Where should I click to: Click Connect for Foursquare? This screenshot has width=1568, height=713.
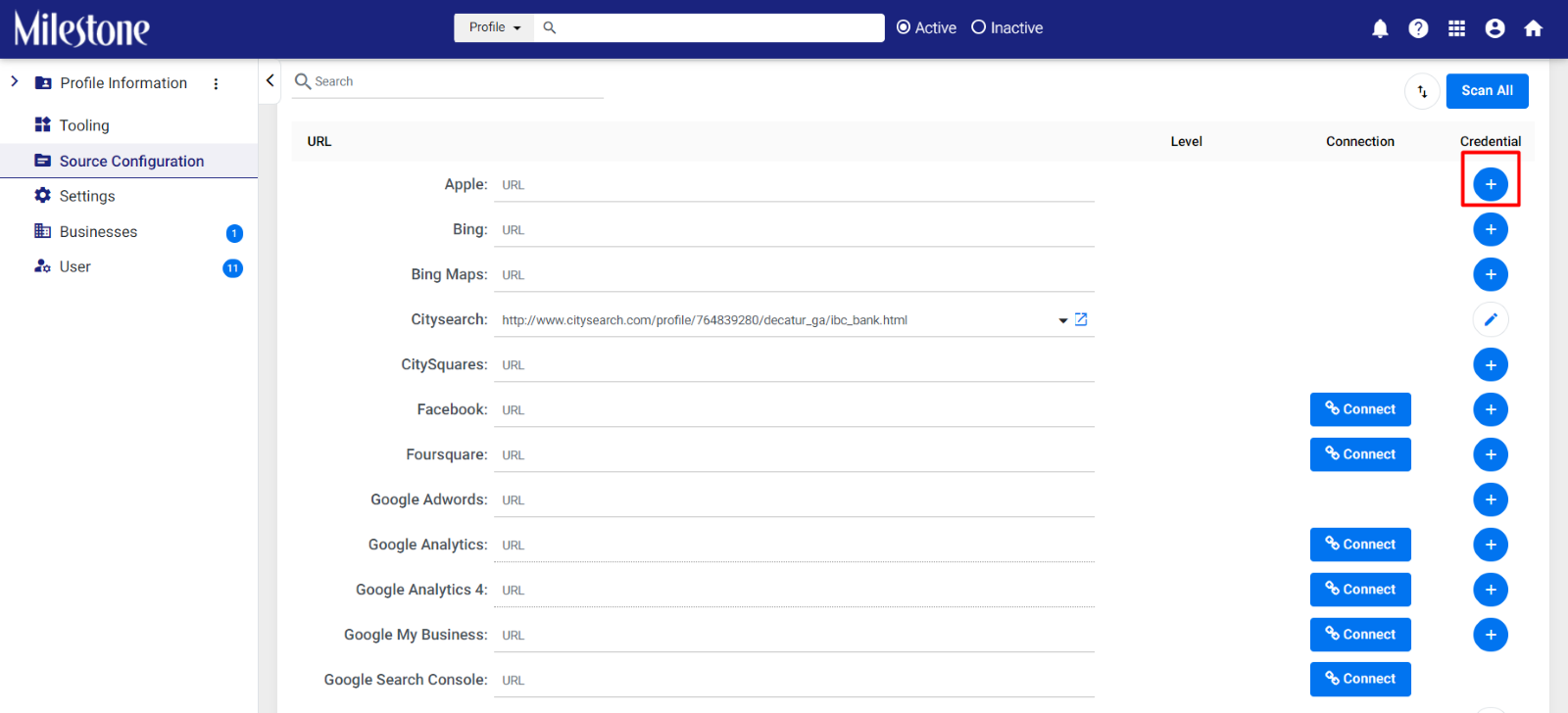tap(1360, 454)
